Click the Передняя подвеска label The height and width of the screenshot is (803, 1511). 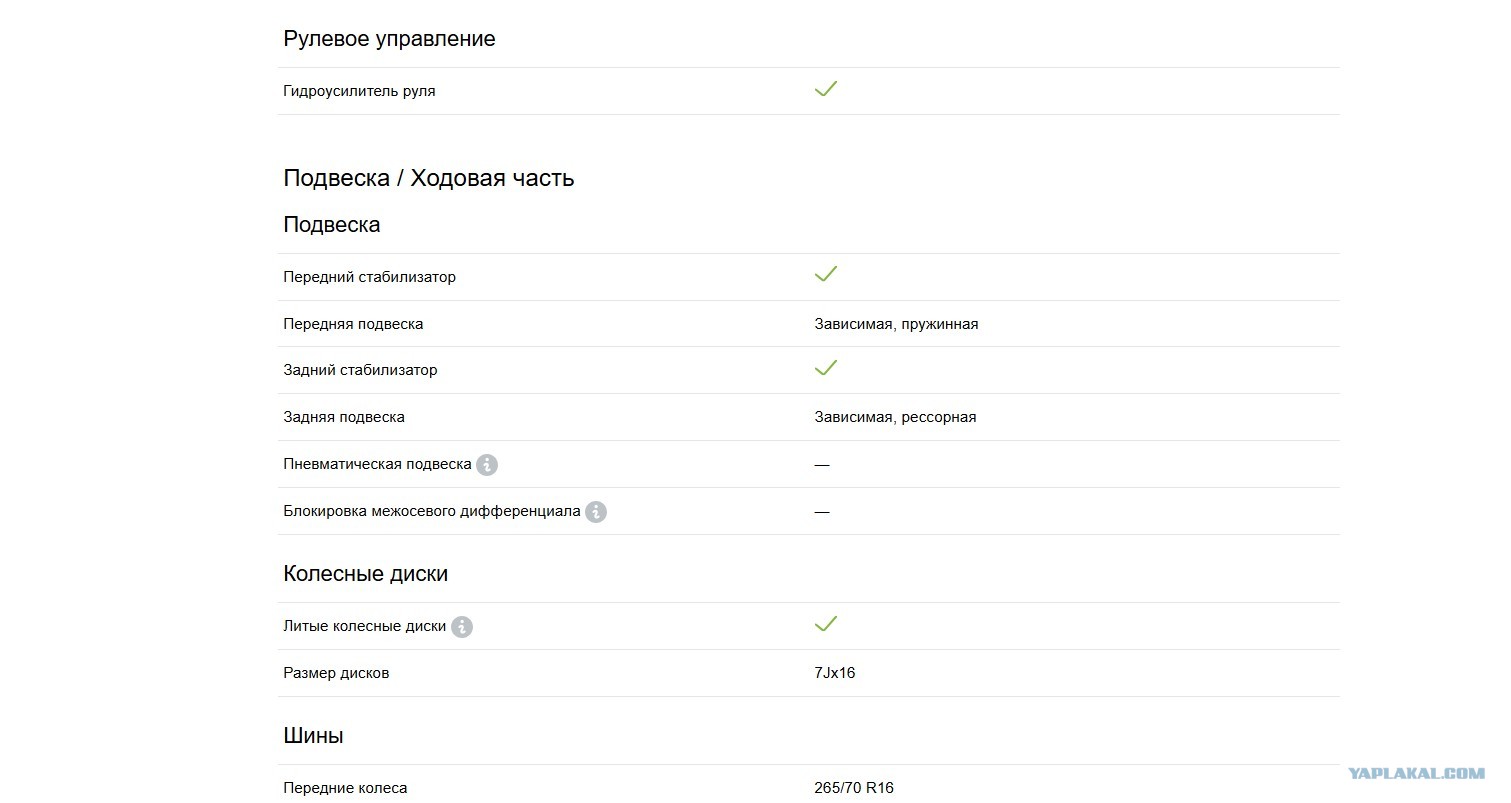tap(353, 324)
